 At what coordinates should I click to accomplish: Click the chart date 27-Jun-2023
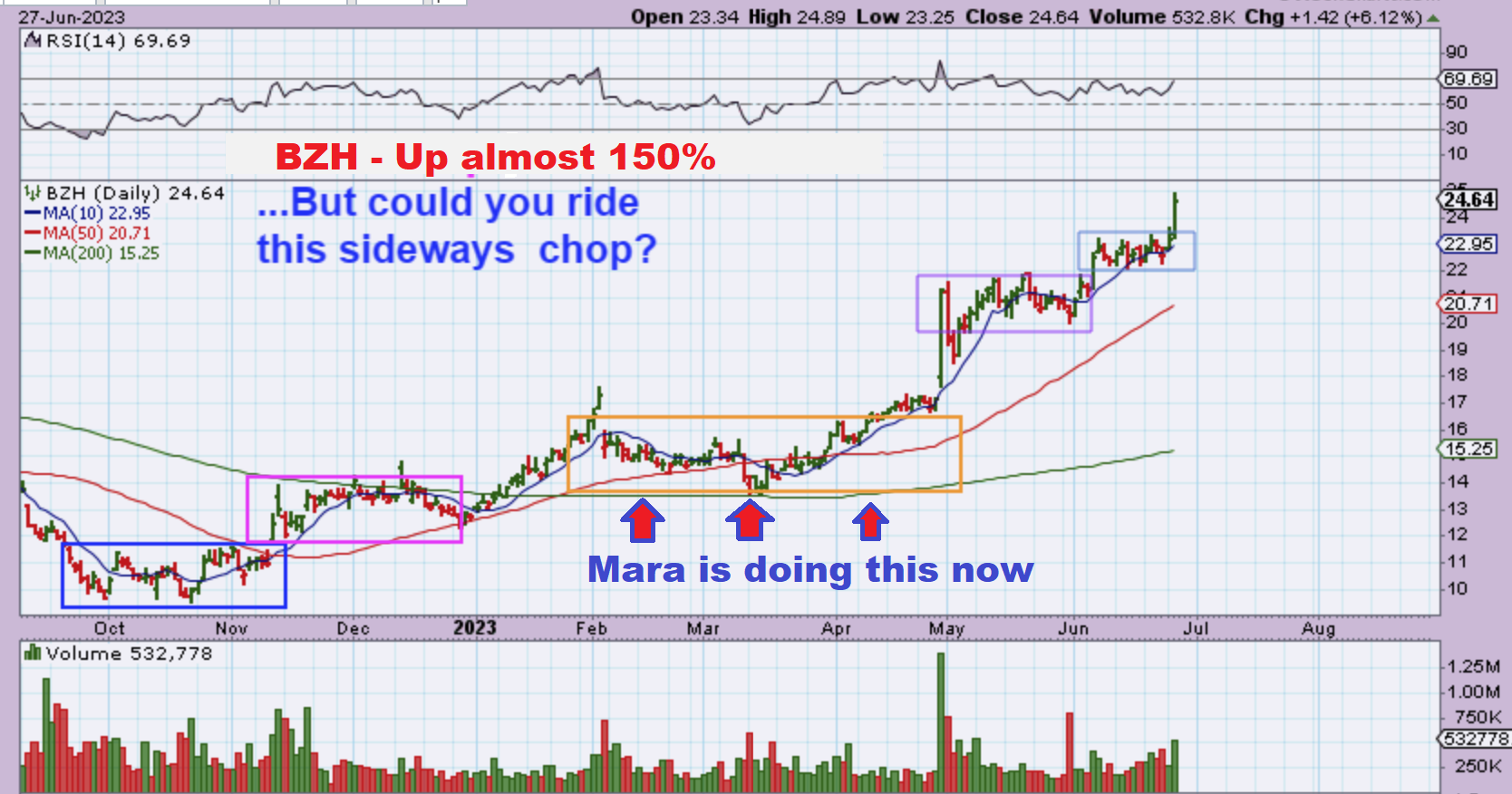click(x=72, y=16)
